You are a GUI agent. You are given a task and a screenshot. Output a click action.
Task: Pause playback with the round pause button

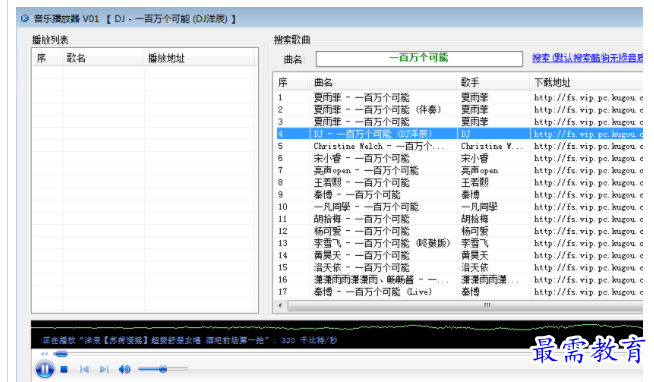tap(45, 369)
